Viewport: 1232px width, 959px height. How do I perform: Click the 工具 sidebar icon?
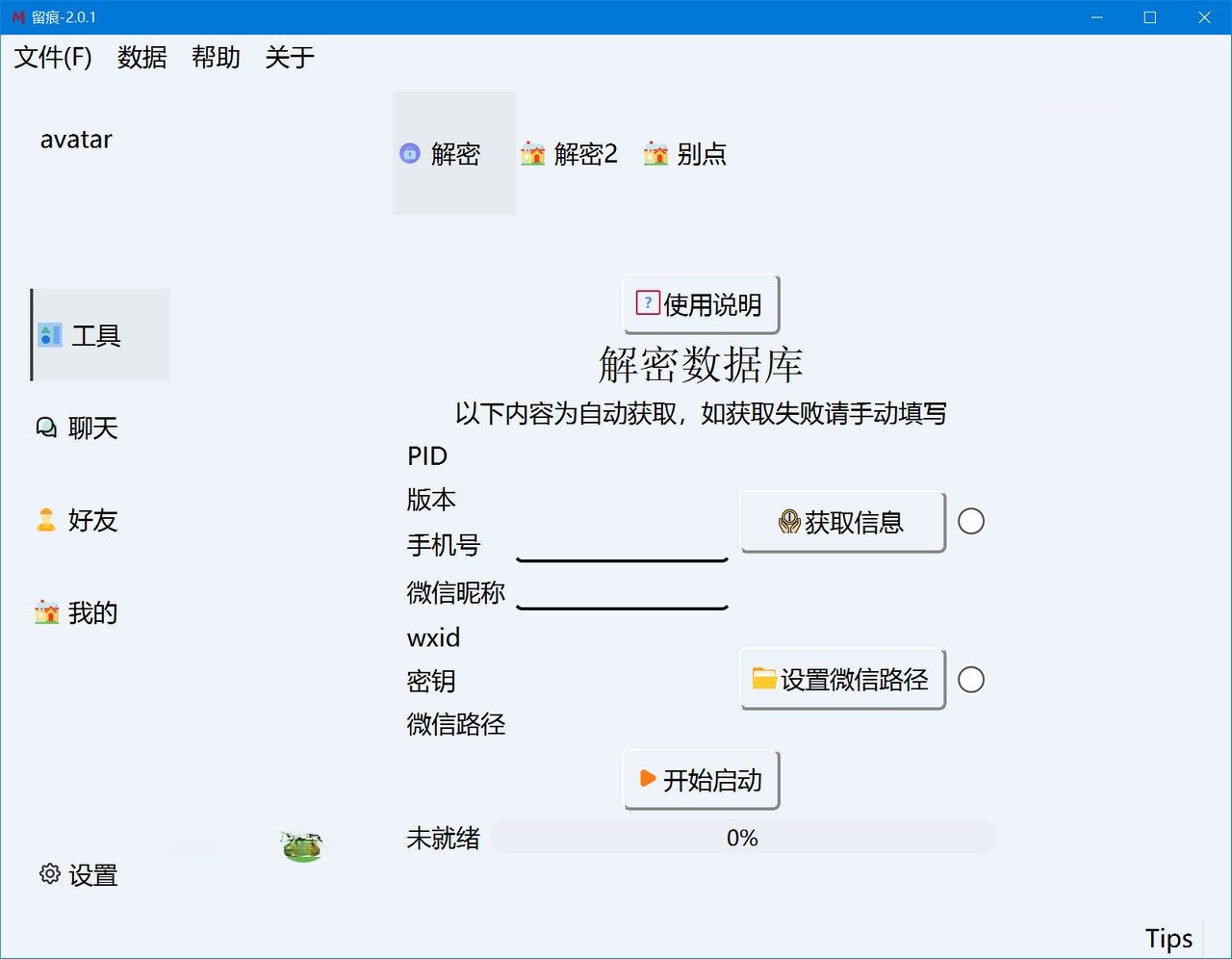50,335
